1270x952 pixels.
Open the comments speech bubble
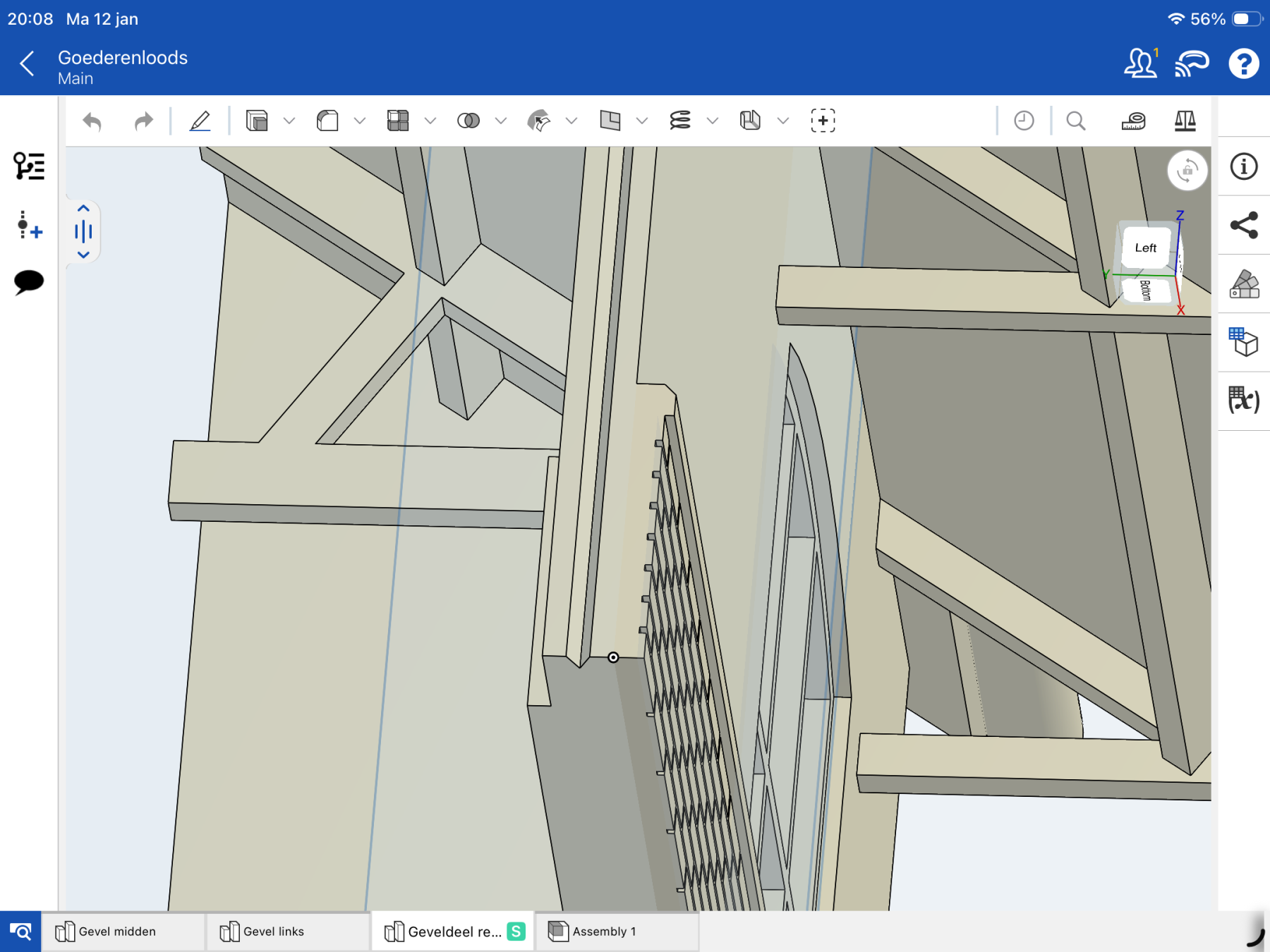click(x=29, y=282)
